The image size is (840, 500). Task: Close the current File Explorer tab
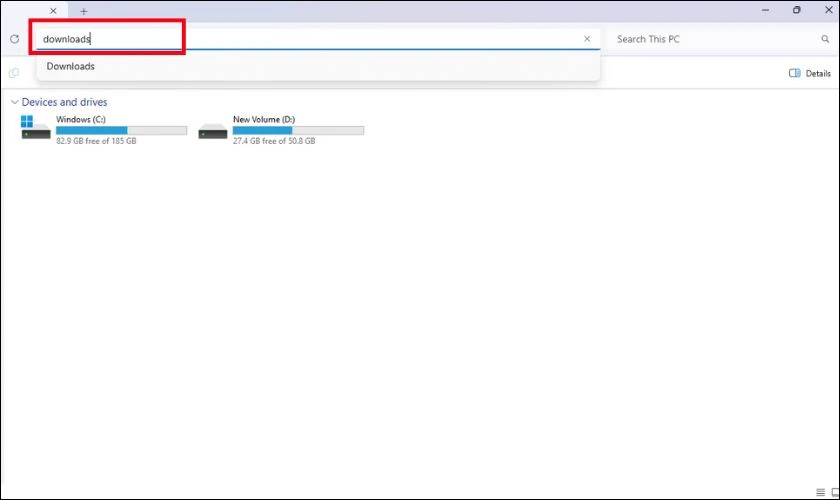pyautogui.click(x=53, y=11)
